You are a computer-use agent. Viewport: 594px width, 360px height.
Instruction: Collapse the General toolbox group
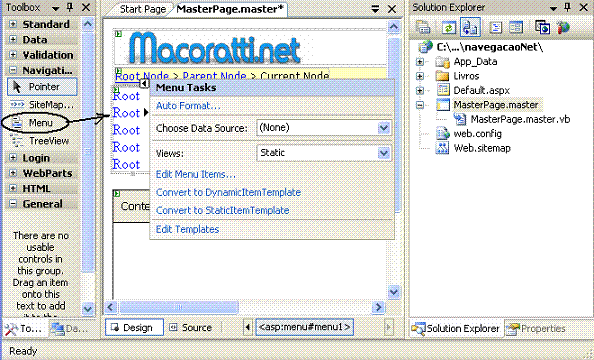[x=13, y=203]
